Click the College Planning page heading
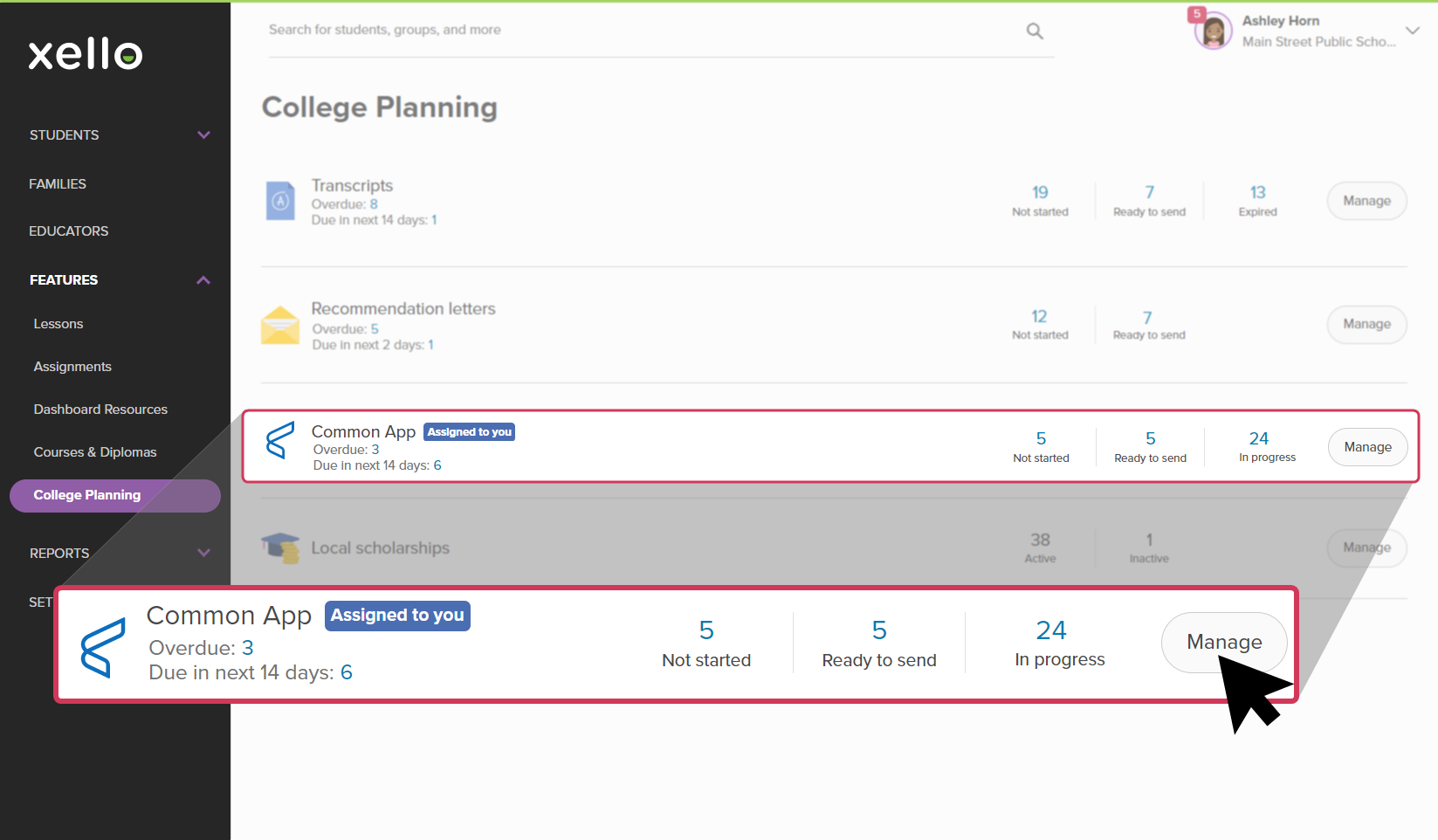Image resolution: width=1438 pixels, height=840 pixels. 380,107
